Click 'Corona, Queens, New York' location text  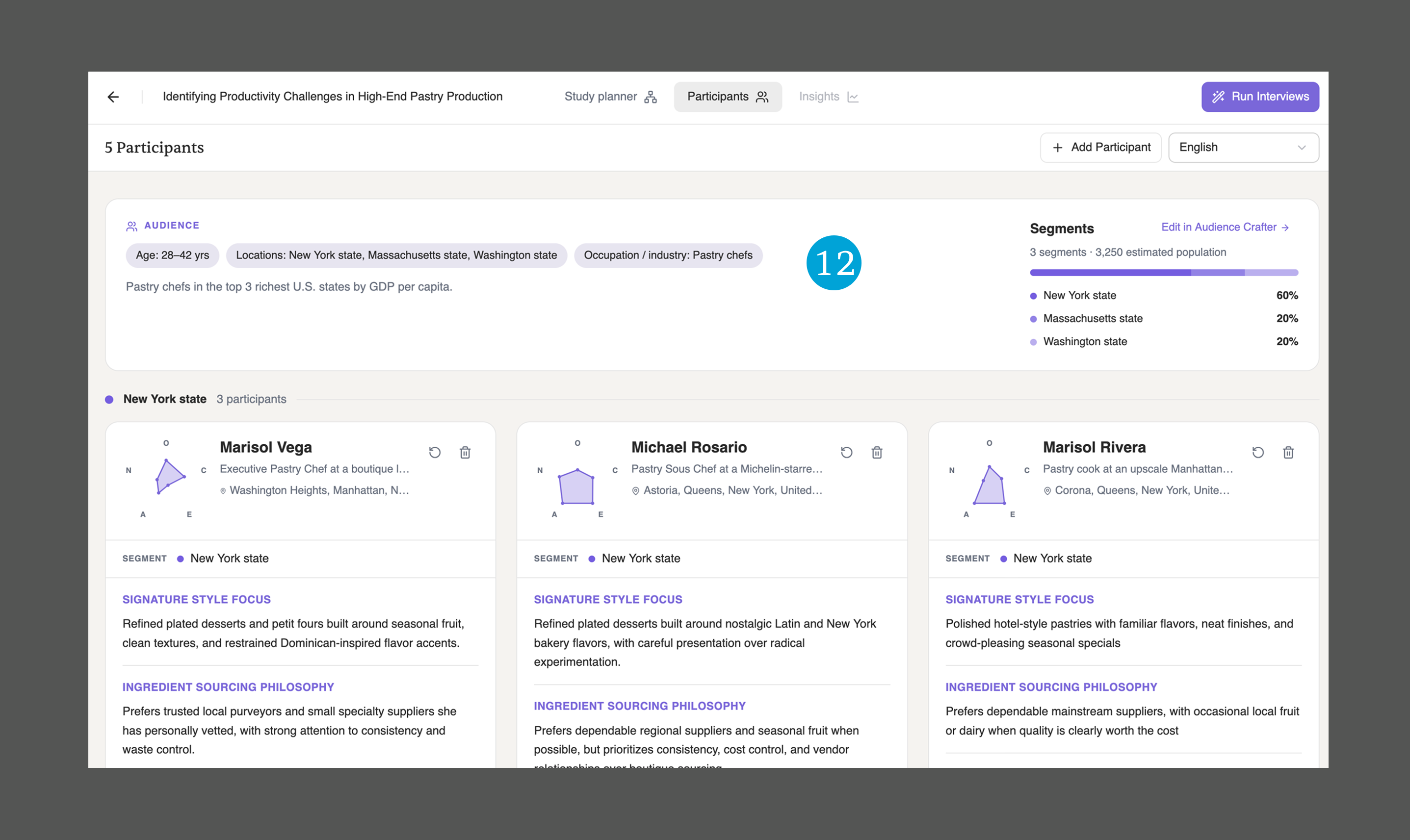point(1142,490)
